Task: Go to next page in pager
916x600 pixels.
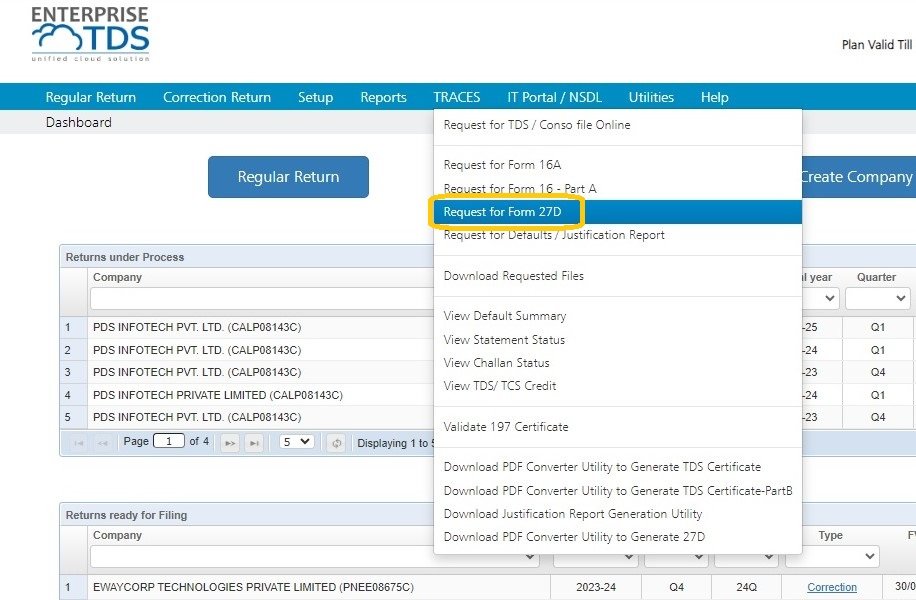Action: (230, 443)
